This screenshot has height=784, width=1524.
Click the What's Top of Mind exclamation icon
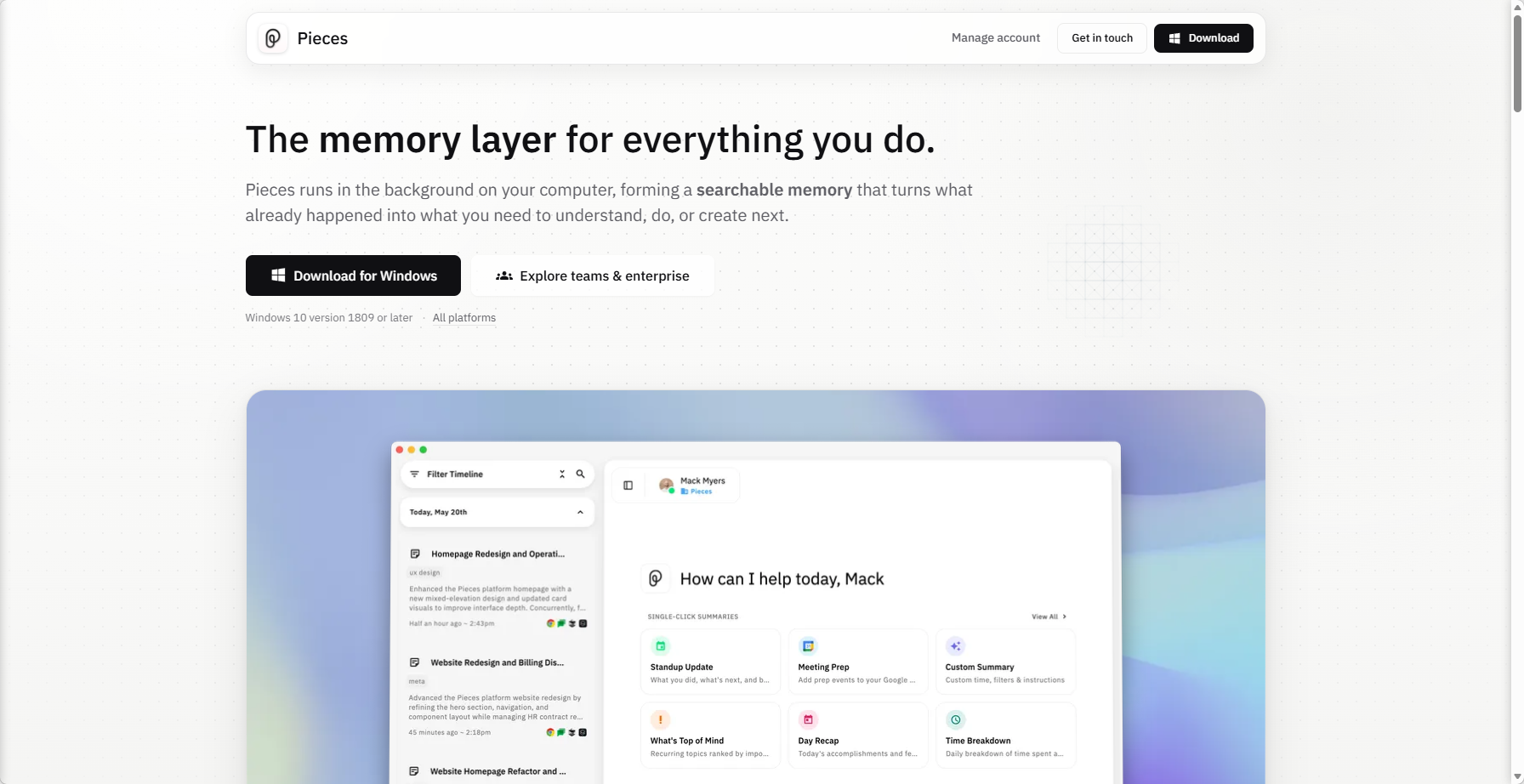coord(661,720)
